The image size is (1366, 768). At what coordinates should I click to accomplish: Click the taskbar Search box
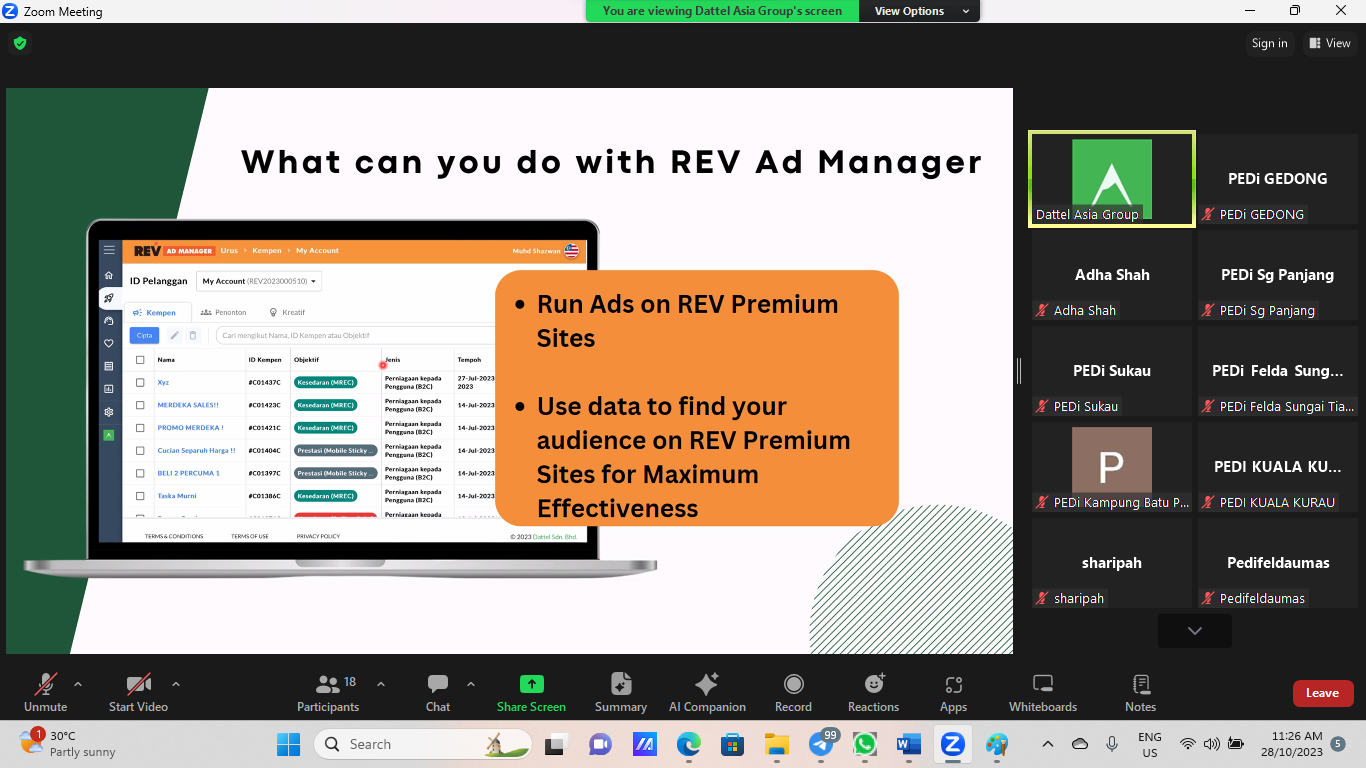tap(424, 744)
